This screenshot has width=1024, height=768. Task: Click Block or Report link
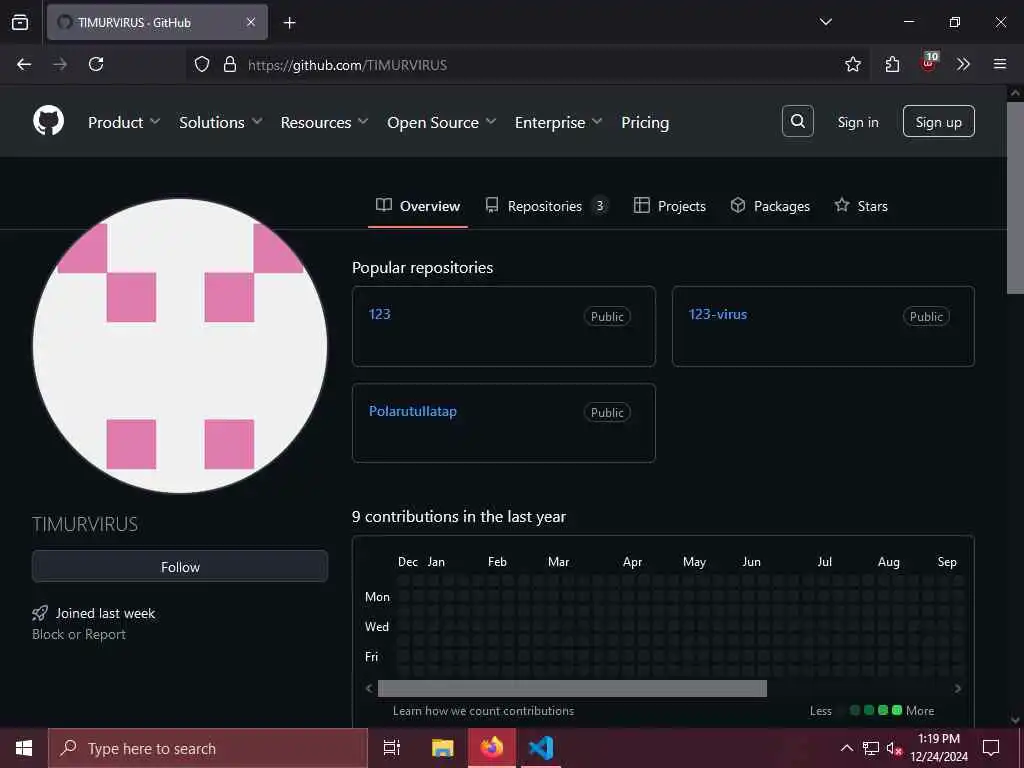(x=79, y=634)
